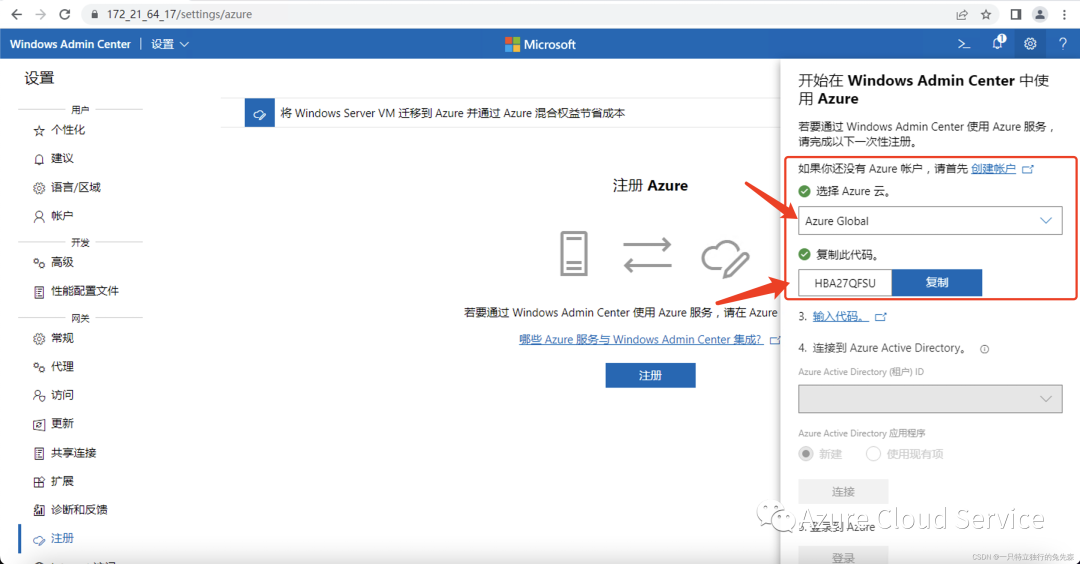1080x564 pixels.
Task: Click the 复制 button
Action: [x=937, y=283]
